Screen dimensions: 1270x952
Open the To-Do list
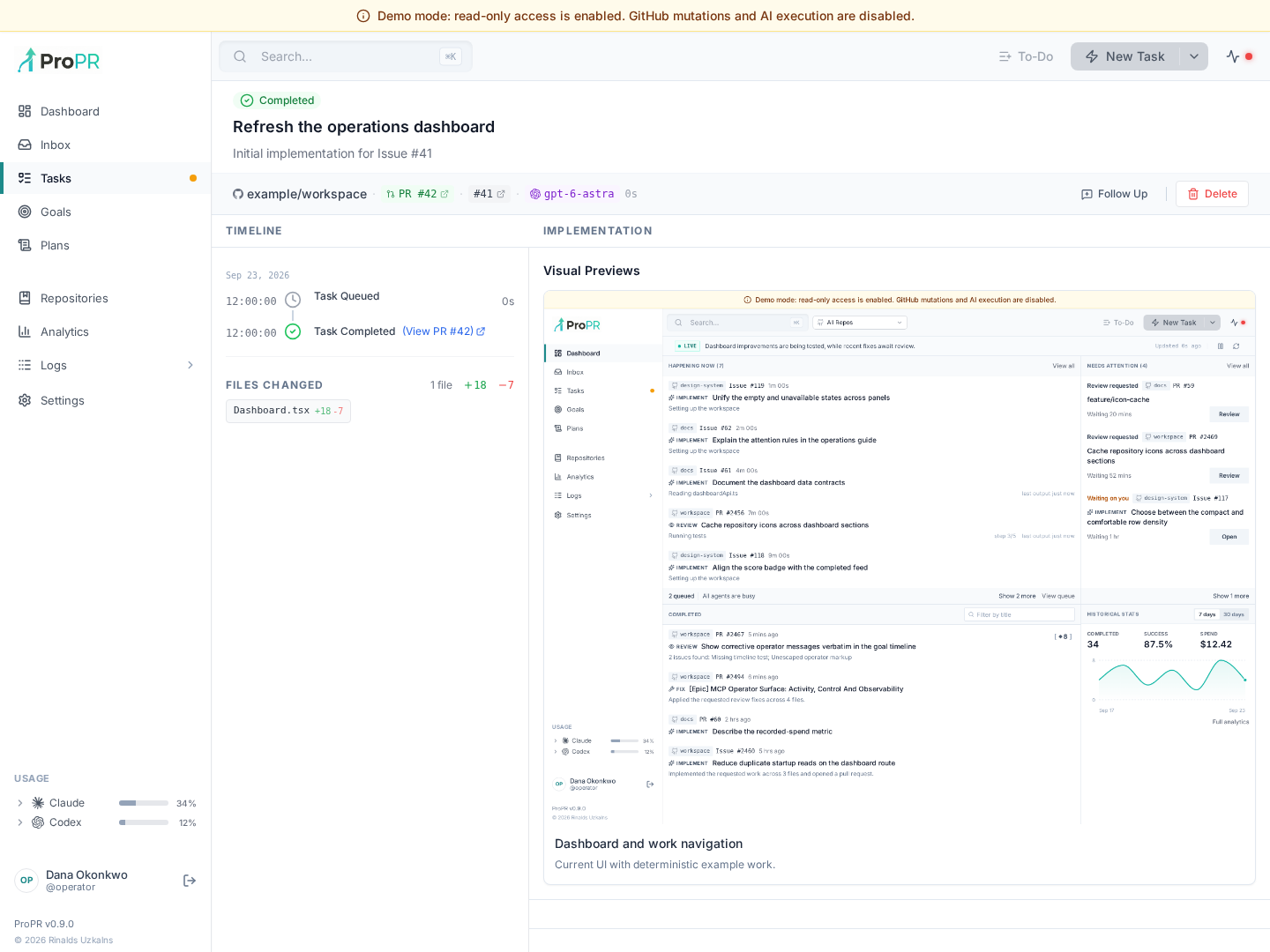[1026, 56]
